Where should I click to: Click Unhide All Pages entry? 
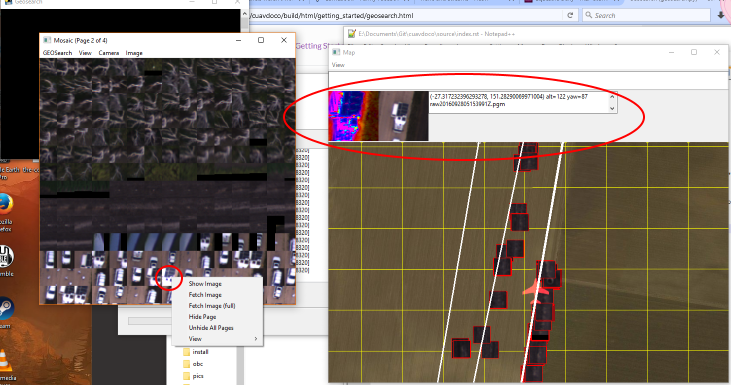211,328
